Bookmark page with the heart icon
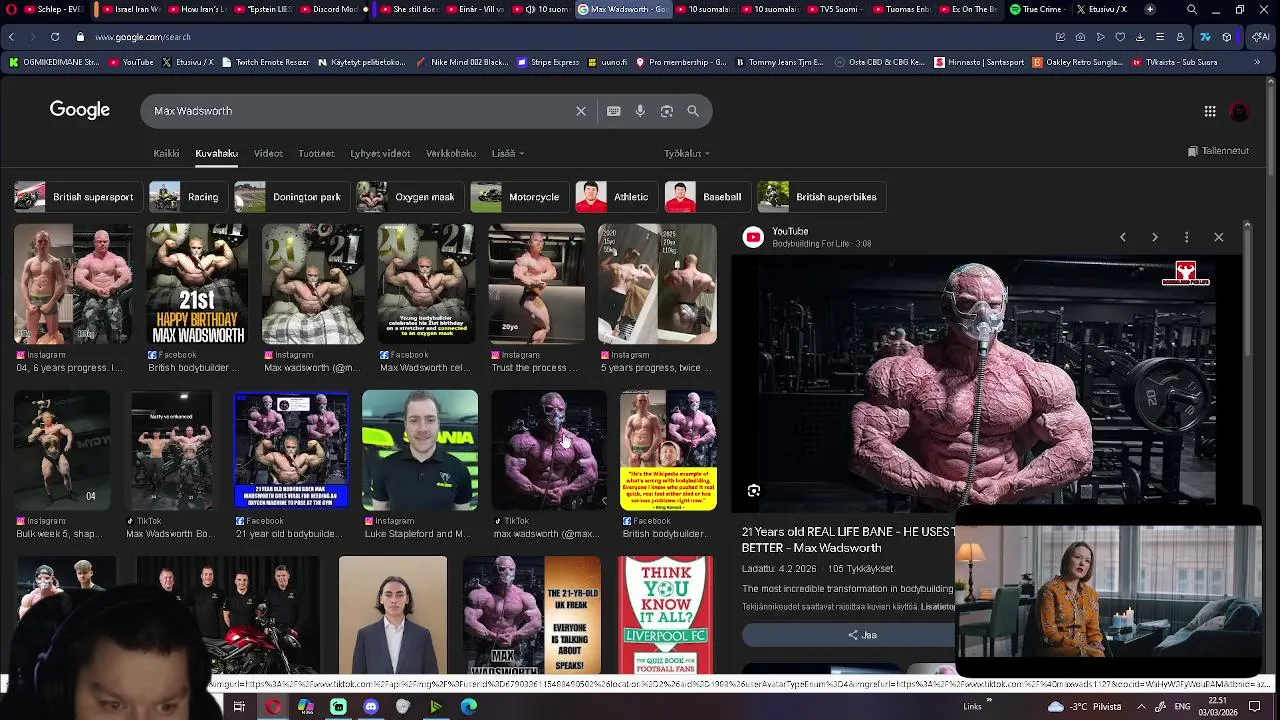Viewport: 1280px width, 720px height. point(1120,37)
